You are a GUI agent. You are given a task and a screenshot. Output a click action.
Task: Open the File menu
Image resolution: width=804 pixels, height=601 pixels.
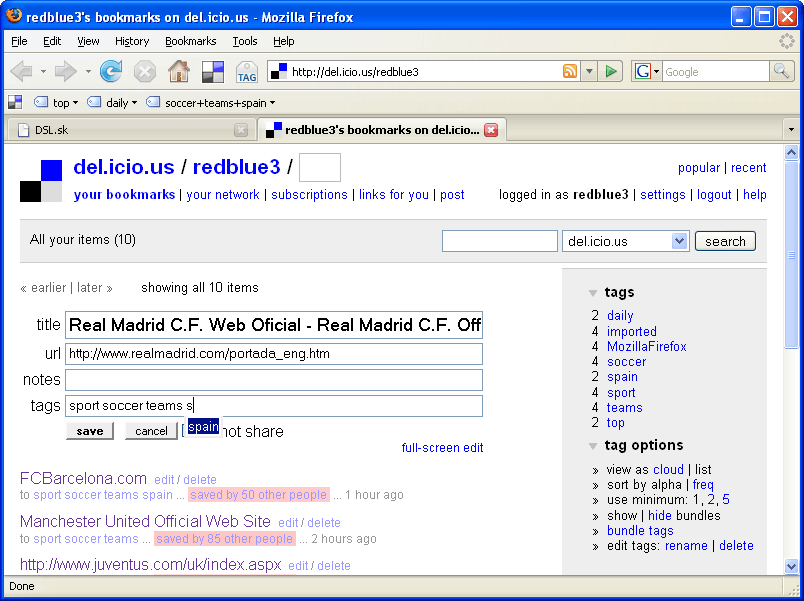(19, 41)
